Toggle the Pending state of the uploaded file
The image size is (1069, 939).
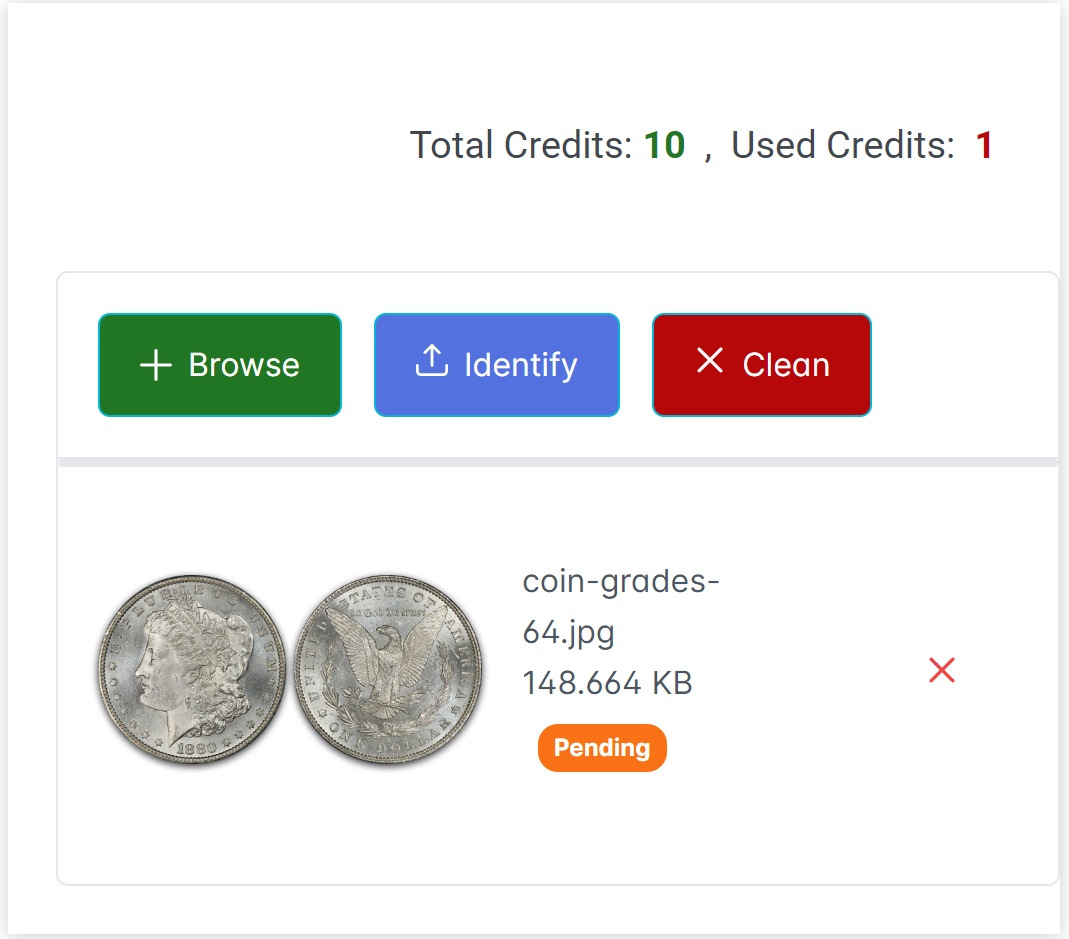coord(601,747)
